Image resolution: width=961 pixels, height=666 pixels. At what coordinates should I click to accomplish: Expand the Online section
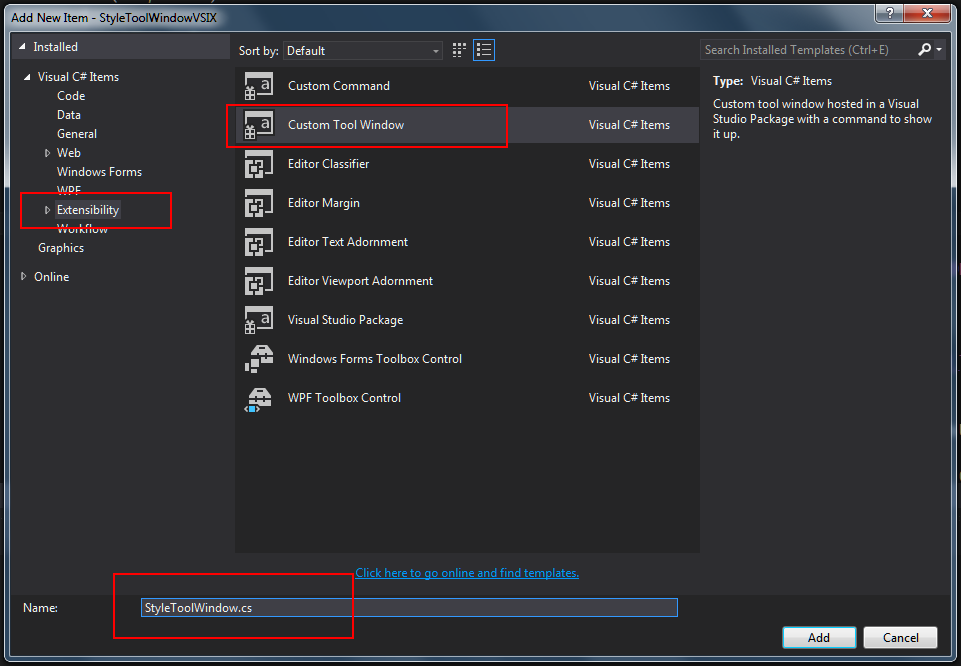[24, 277]
